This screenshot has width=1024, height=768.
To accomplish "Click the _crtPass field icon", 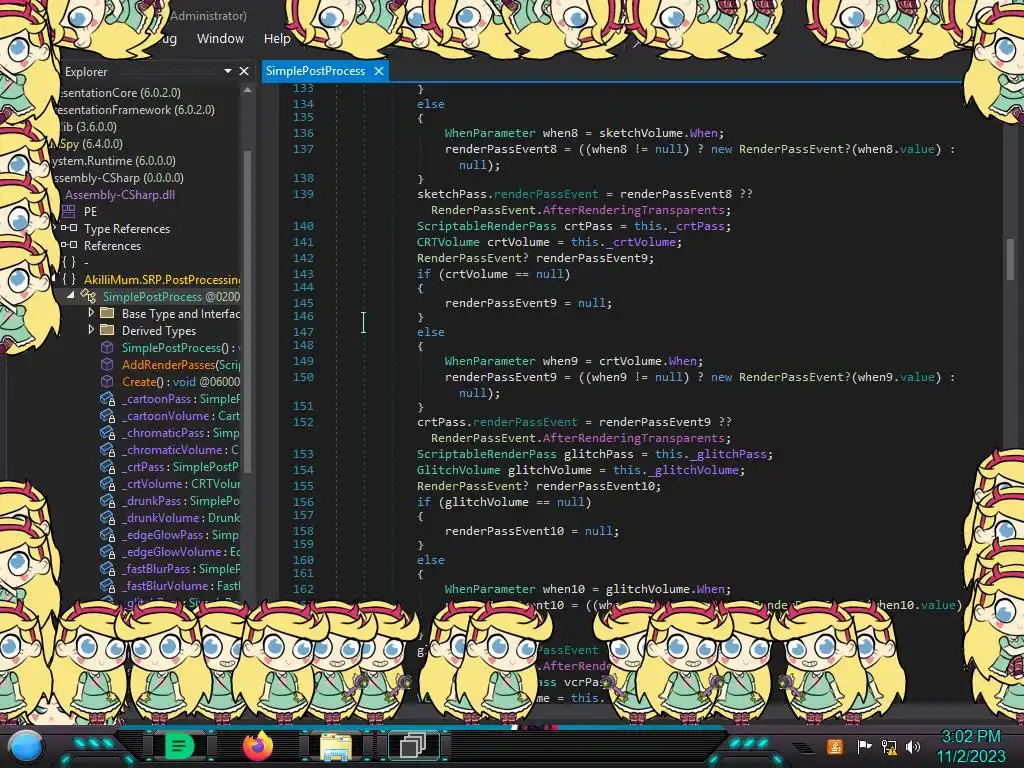I will tap(107, 466).
